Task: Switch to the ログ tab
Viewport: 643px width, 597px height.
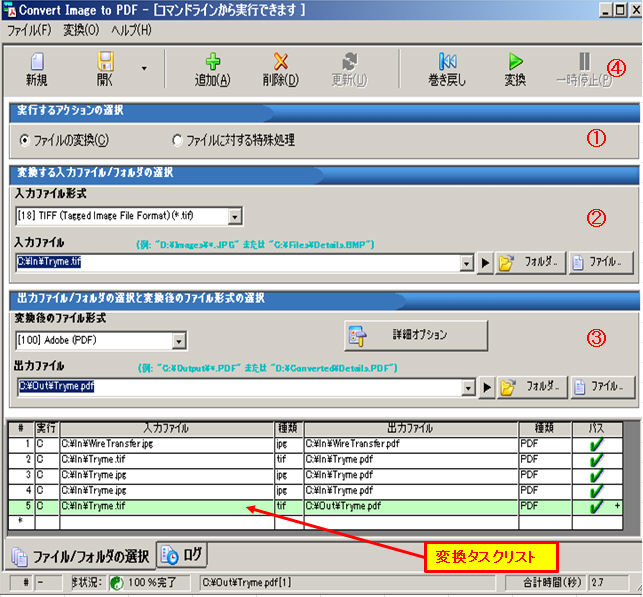Action: (x=182, y=555)
